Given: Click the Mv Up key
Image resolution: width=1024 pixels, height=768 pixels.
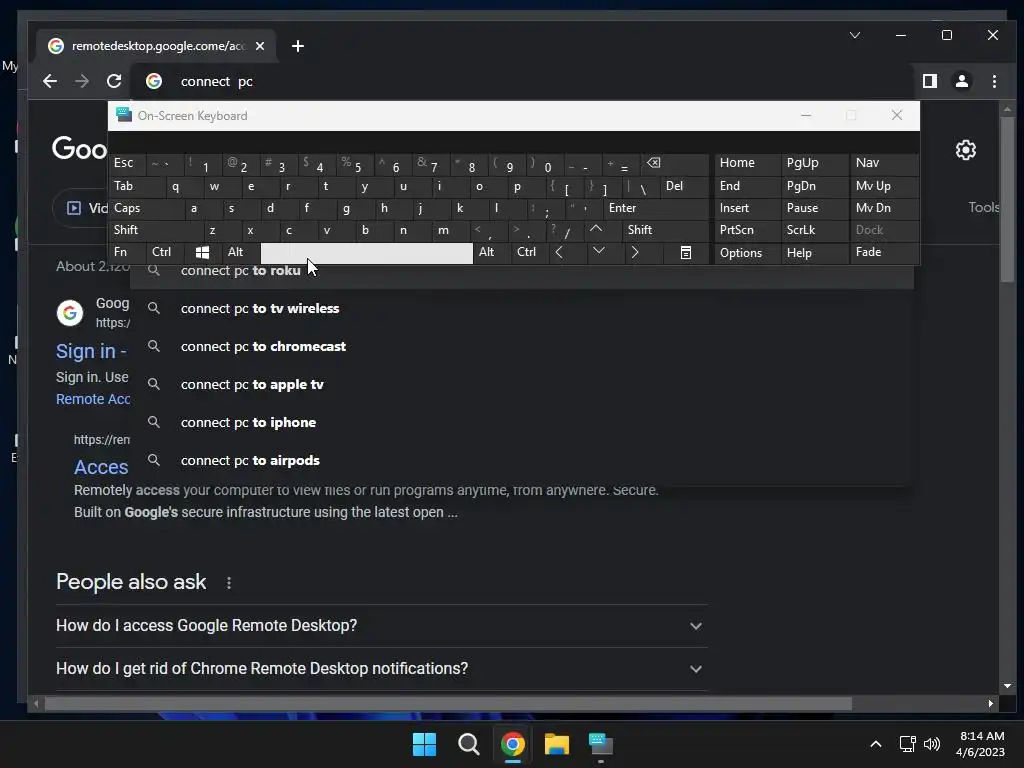Looking at the screenshot, I should pos(885,186).
